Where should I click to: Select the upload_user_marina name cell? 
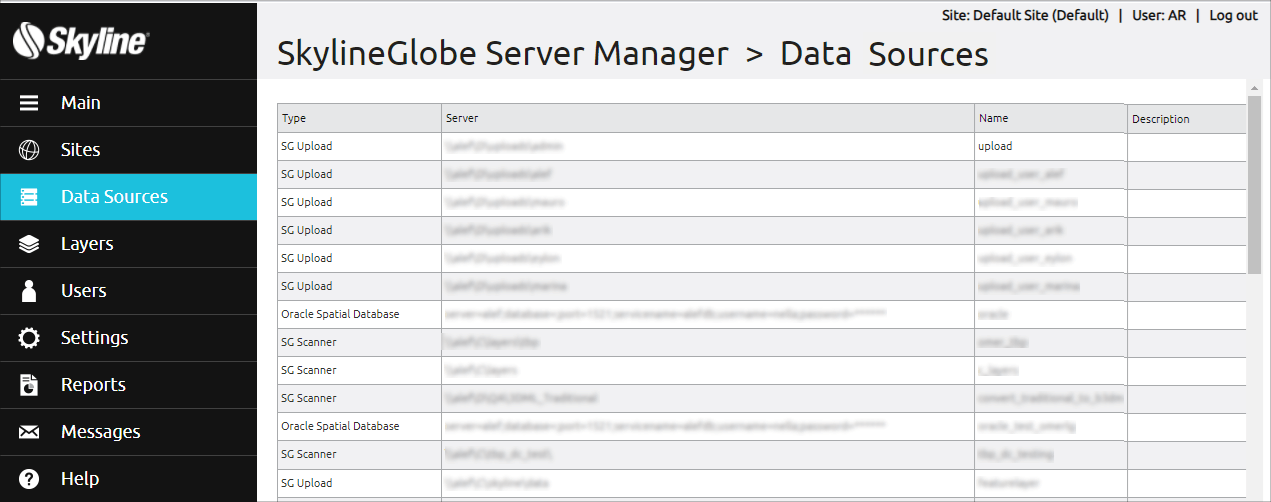(x=1050, y=286)
